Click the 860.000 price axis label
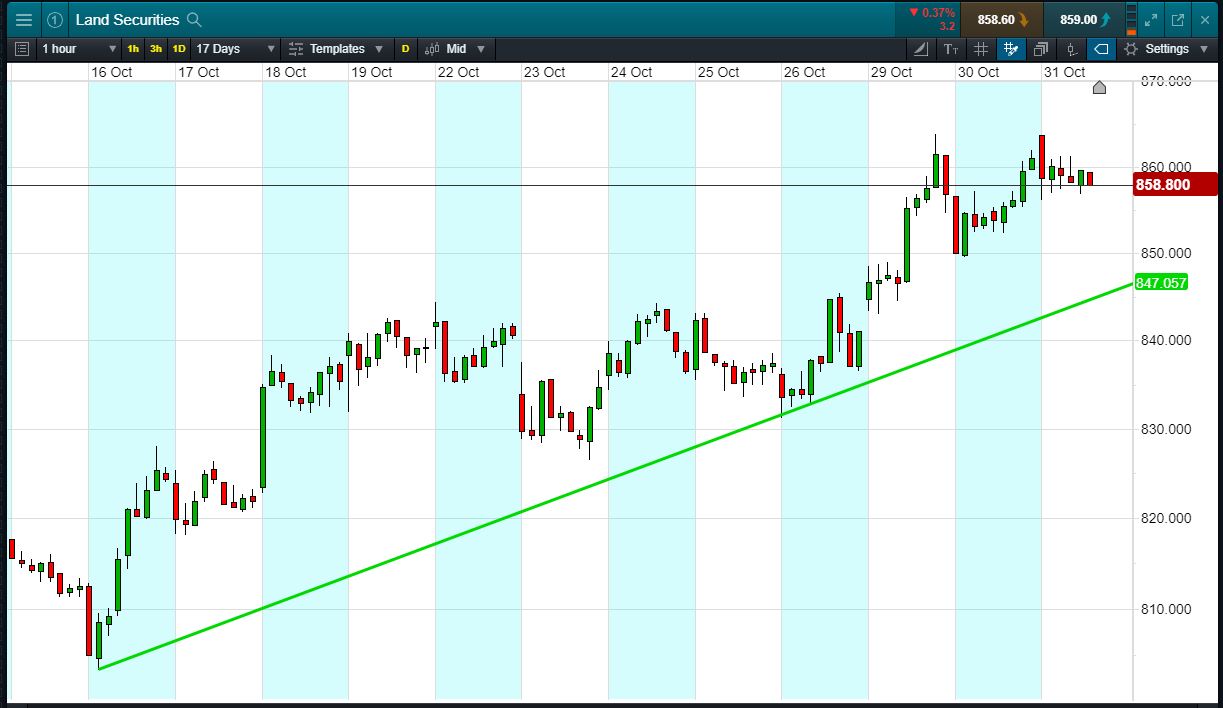The image size is (1223, 708). (1166, 166)
